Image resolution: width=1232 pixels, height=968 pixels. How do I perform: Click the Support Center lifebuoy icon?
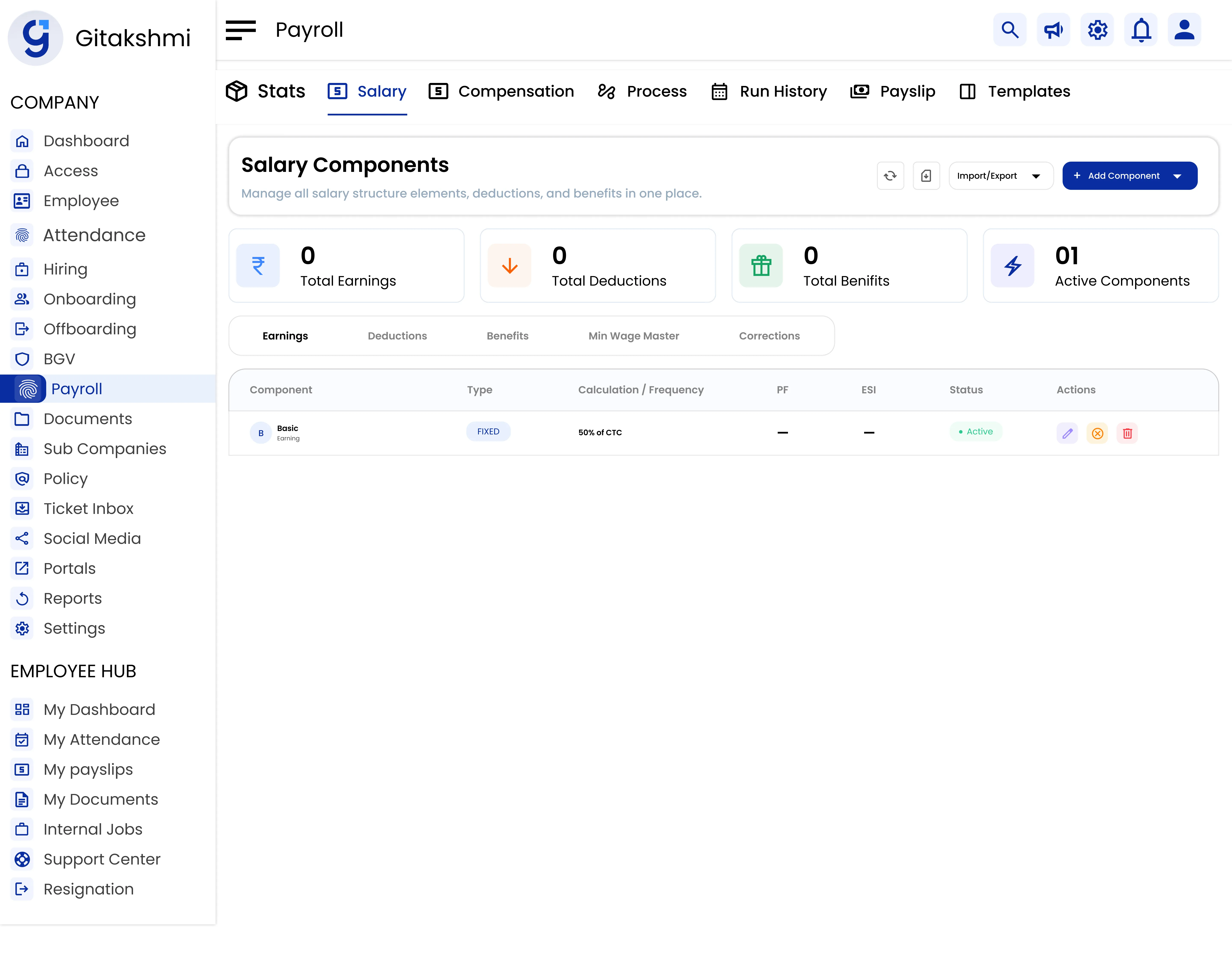[x=22, y=859]
